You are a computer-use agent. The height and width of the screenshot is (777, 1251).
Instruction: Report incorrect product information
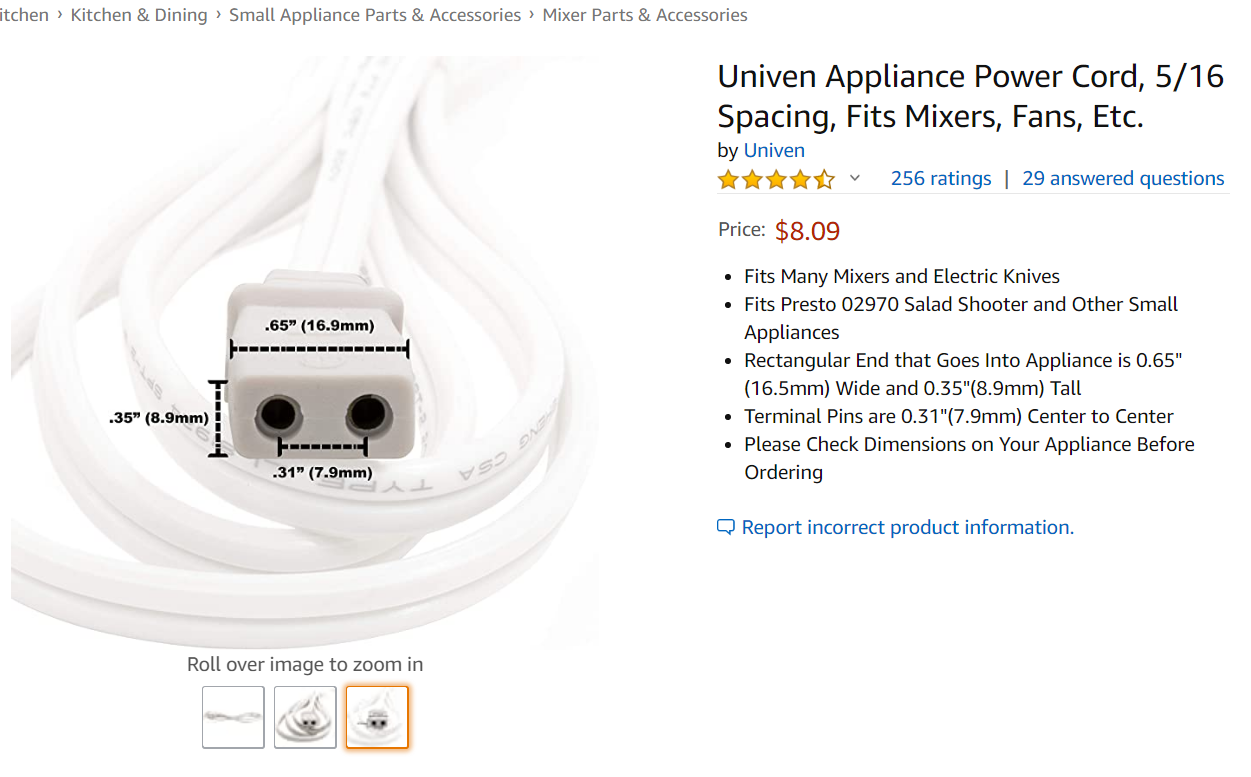coord(908,528)
